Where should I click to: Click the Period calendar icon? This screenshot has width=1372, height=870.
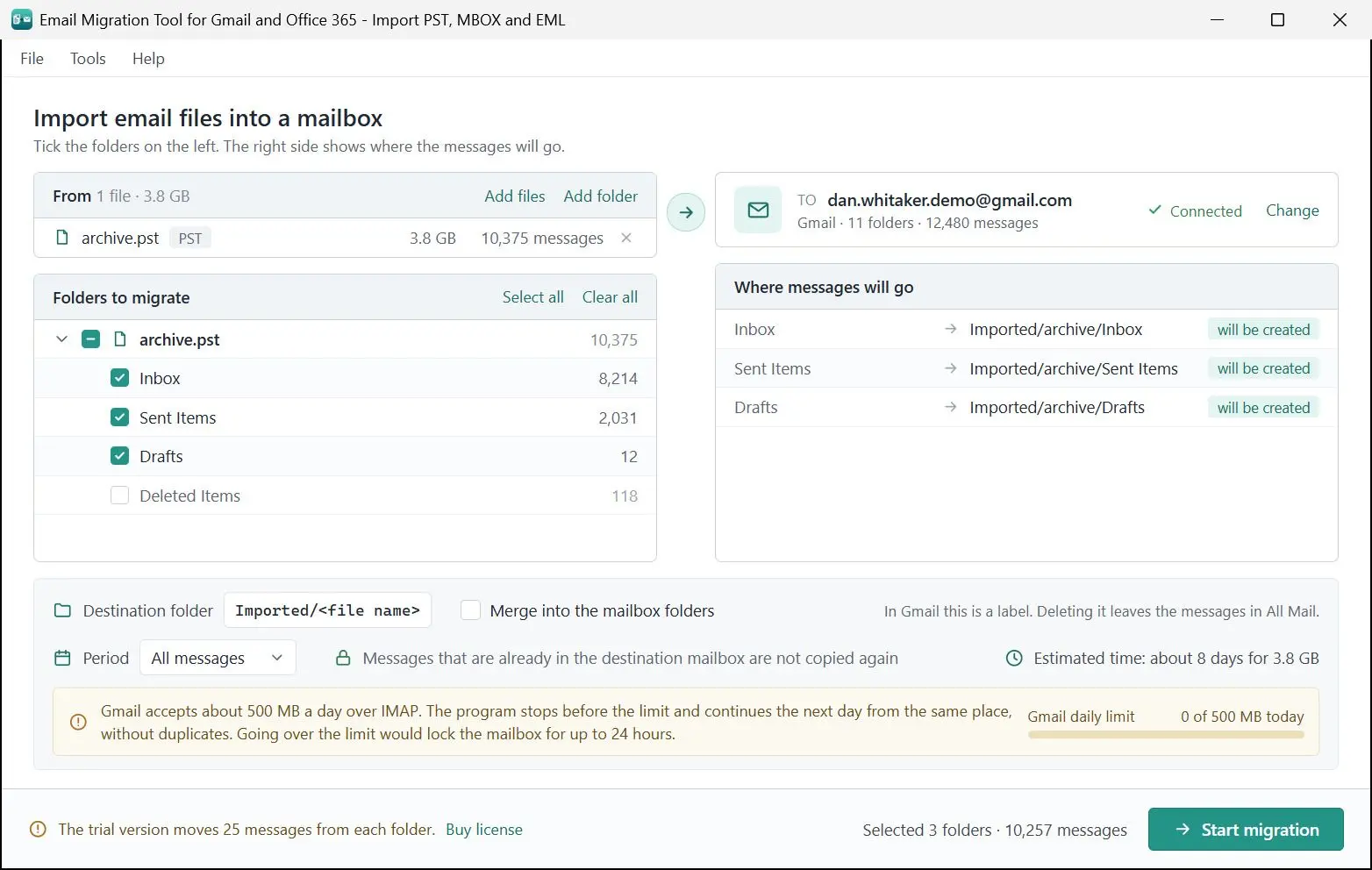[x=62, y=658]
